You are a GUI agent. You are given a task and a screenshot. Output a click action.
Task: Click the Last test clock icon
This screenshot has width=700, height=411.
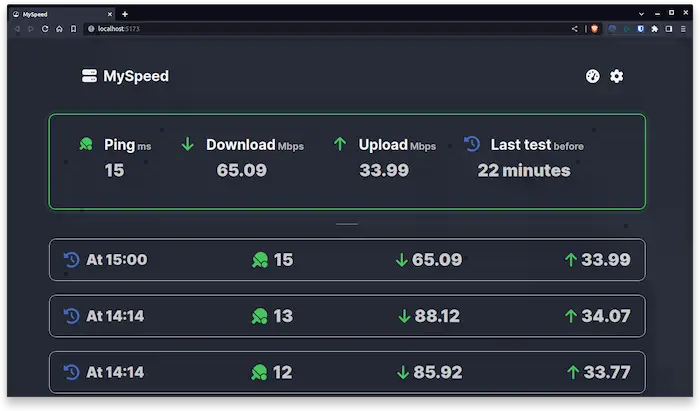(472, 144)
